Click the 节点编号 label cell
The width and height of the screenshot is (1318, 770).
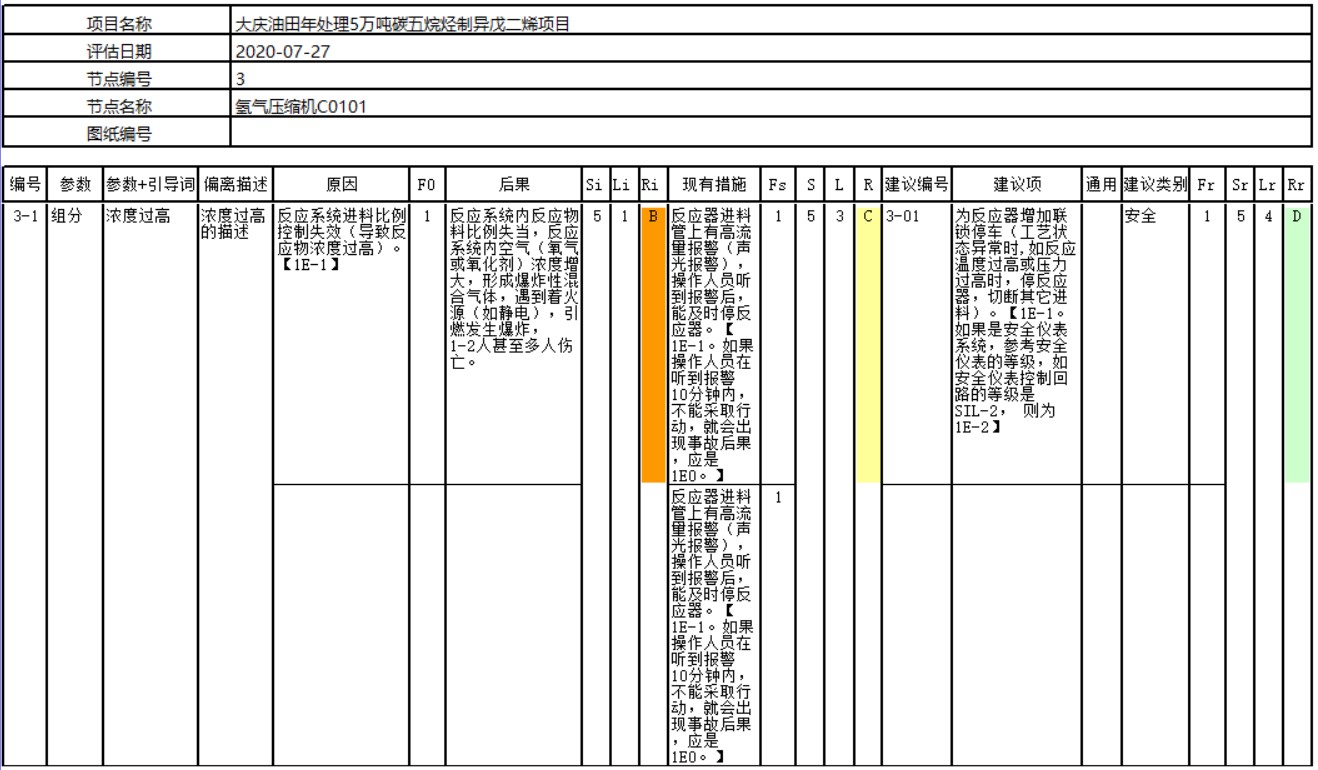[x=116, y=77]
